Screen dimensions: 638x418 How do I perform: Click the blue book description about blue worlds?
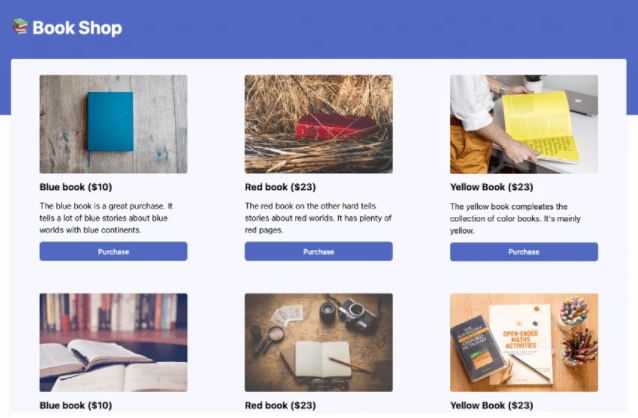108,218
